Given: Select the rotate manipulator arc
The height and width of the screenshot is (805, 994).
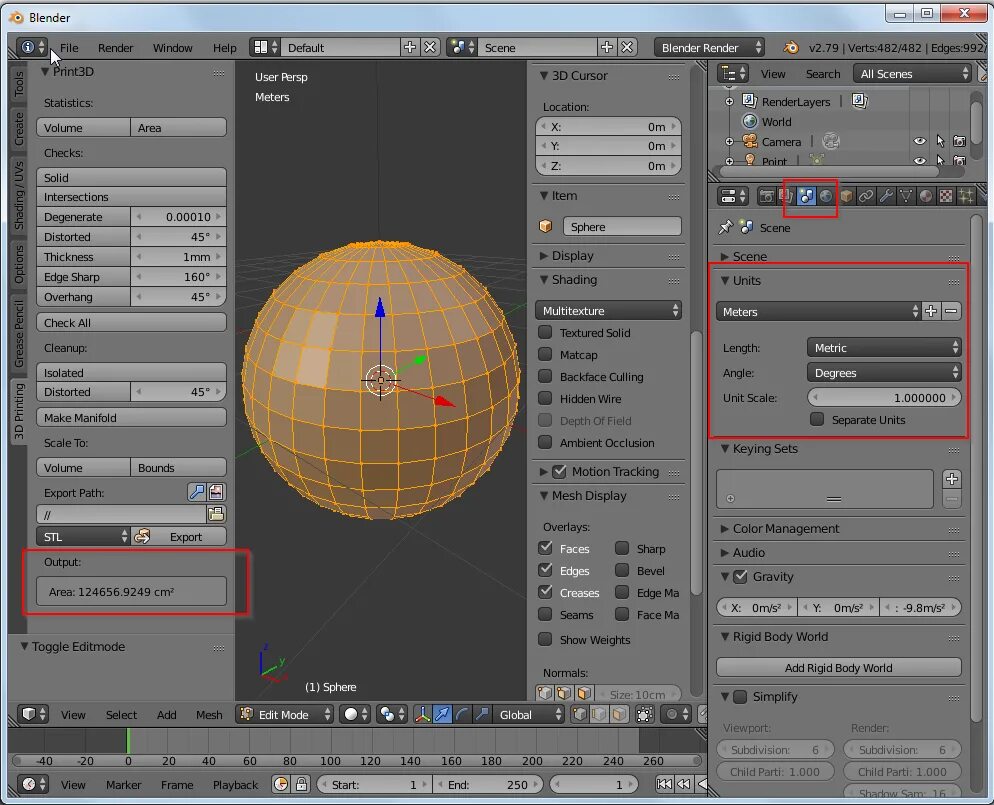Looking at the screenshot, I should [462, 715].
